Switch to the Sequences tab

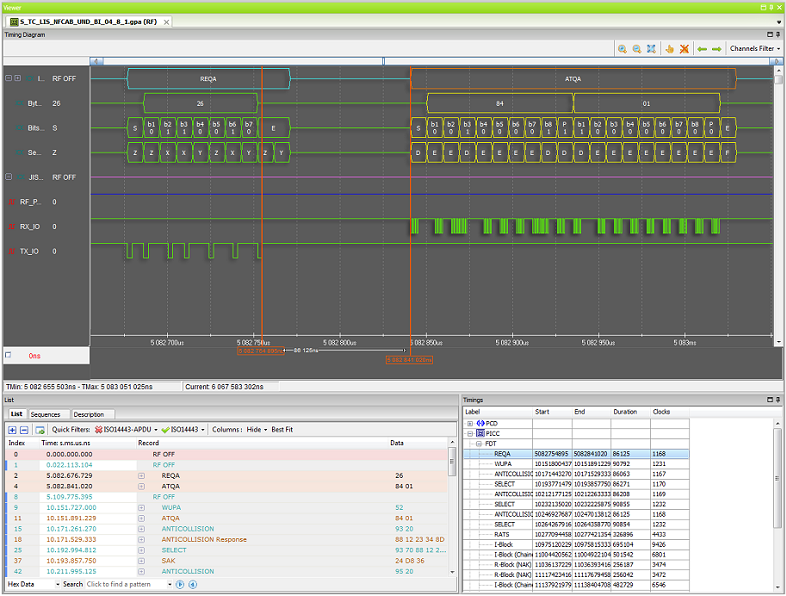point(45,414)
